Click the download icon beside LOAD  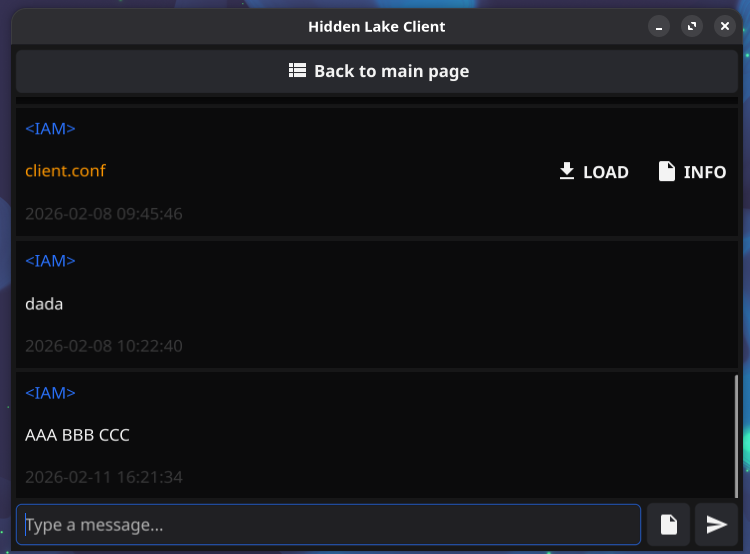point(567,171)
